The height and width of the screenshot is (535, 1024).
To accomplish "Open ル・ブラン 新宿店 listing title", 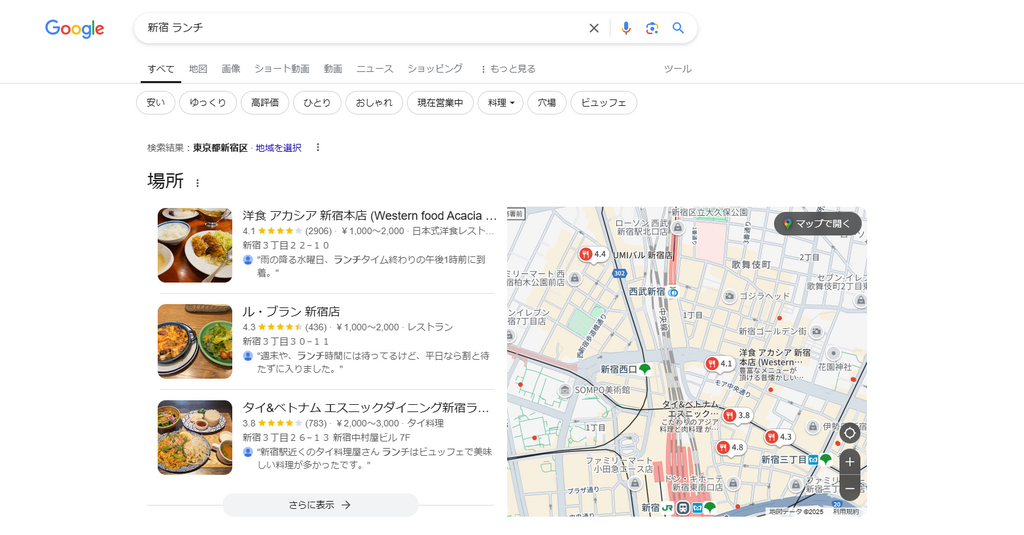I will [291, 312].
